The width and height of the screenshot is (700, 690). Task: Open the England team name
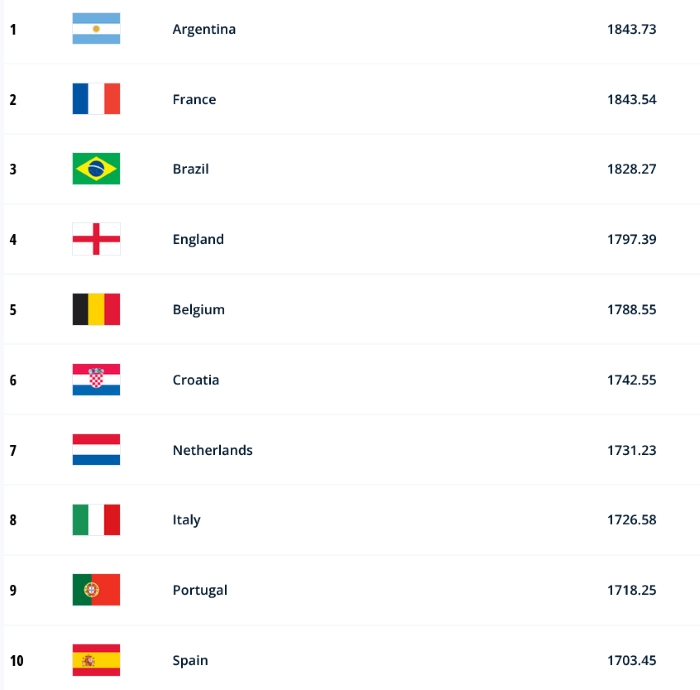click(198, 239)
